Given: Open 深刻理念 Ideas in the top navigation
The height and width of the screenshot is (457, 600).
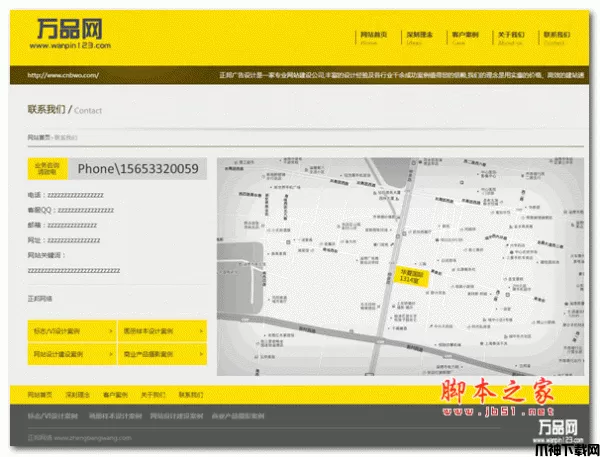Looking at the screenshot, I should [419, 38].
